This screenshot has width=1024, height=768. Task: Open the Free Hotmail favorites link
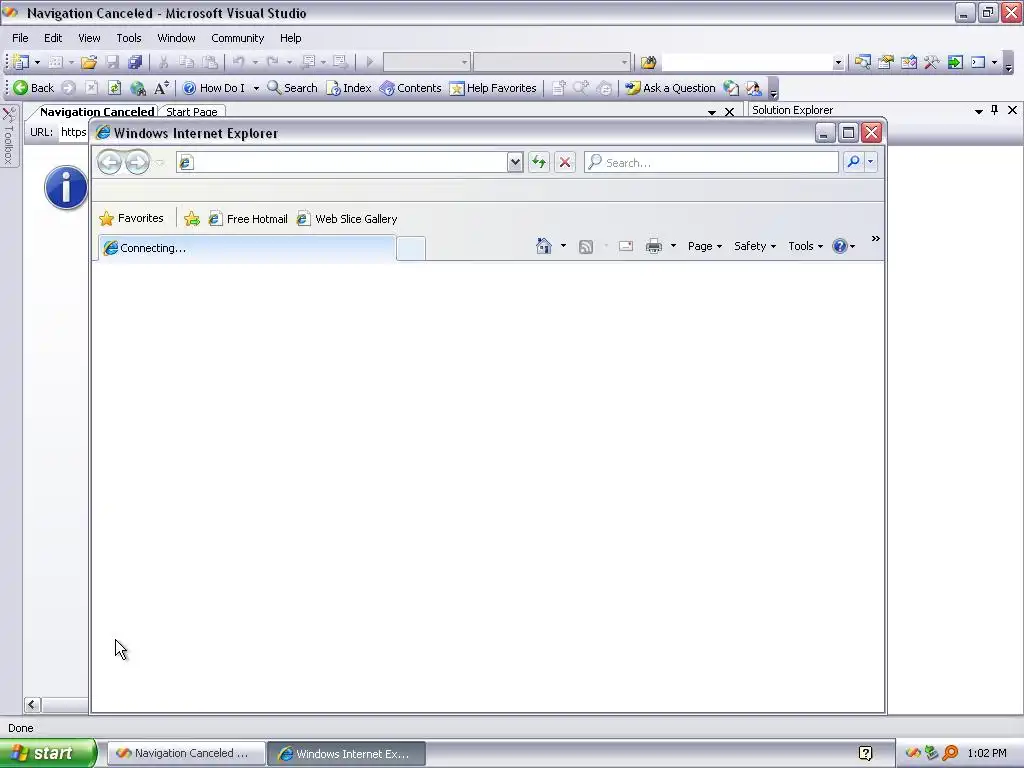click(248, 219)
